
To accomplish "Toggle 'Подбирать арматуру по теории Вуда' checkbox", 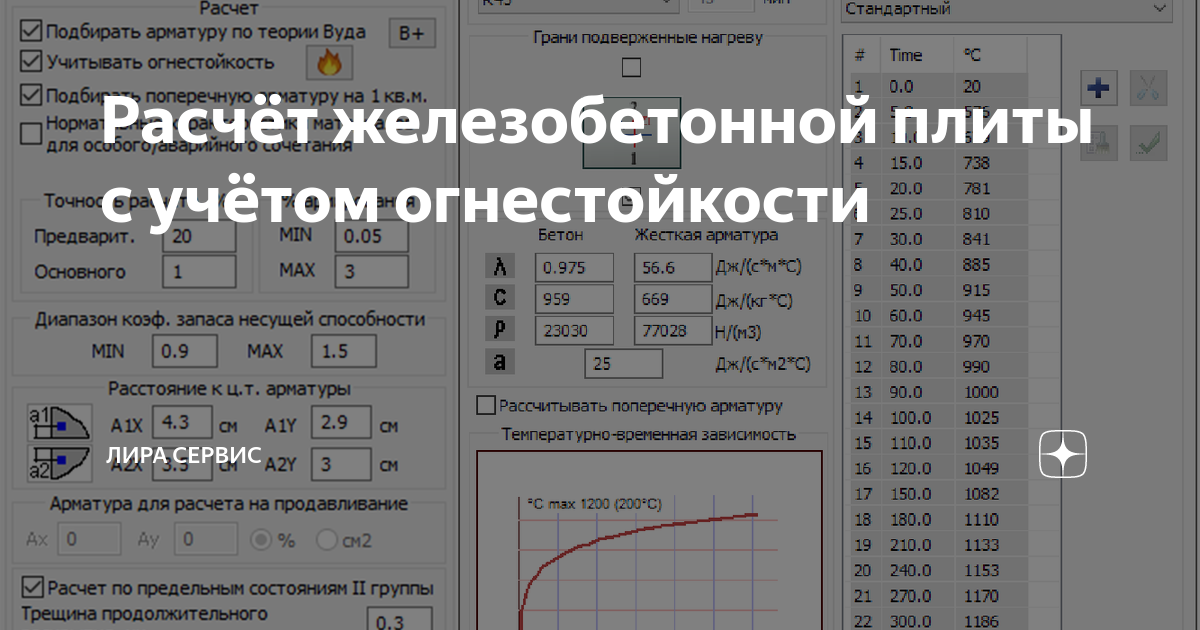I will click(x=31, y=31).
